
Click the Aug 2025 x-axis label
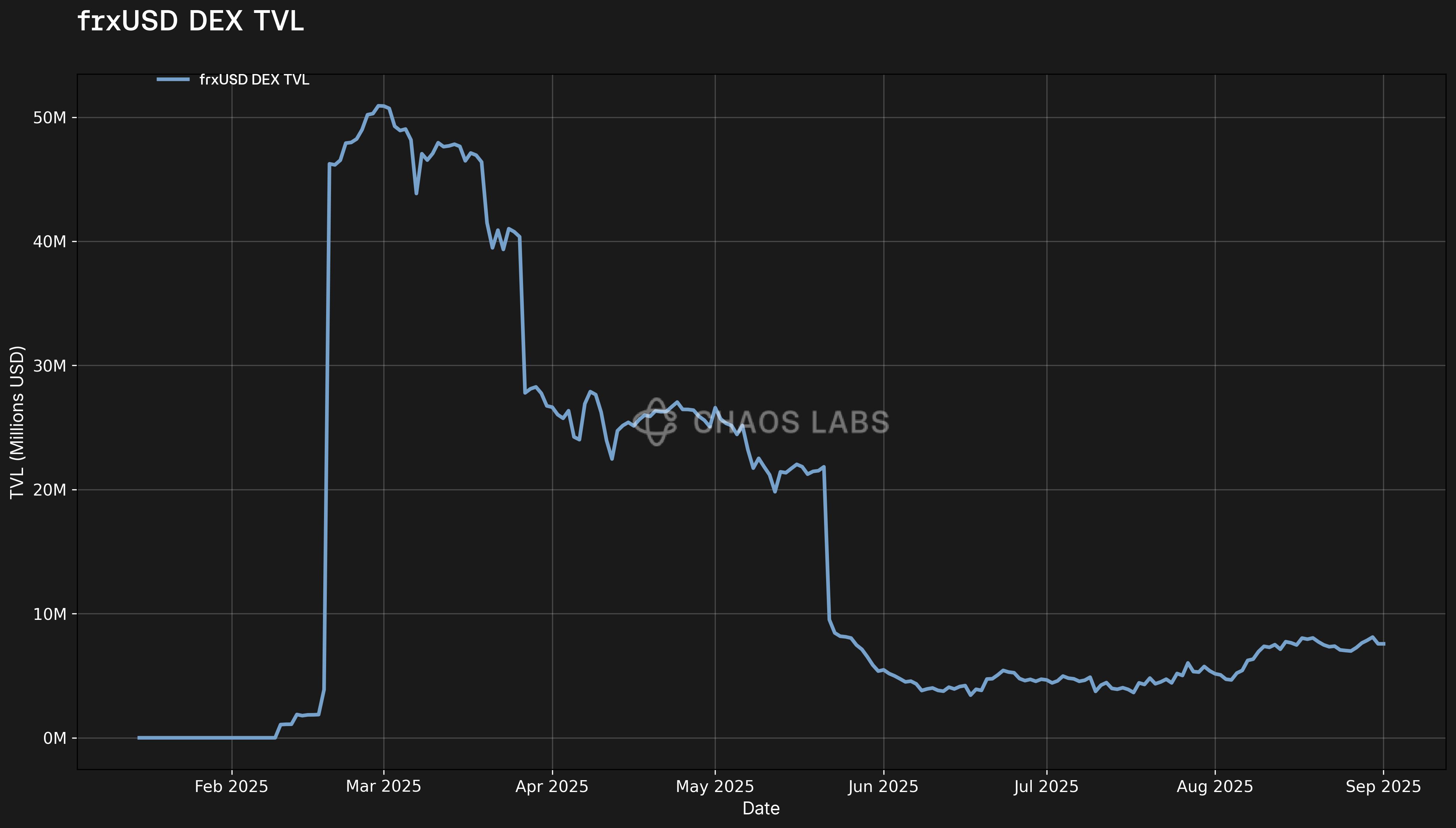pos(1215,786)
